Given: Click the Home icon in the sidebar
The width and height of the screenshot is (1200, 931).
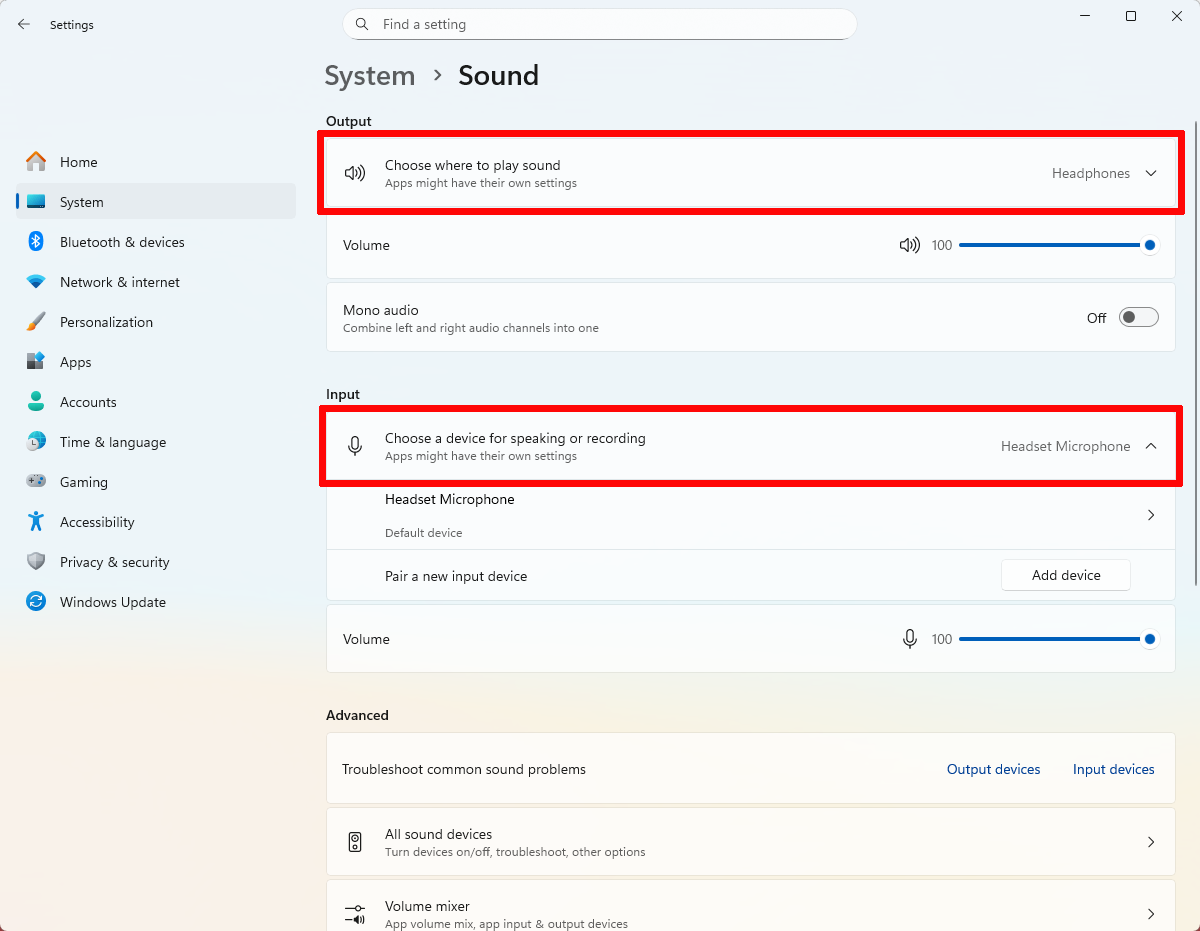Looking at the screenshot, I should 36,161.
